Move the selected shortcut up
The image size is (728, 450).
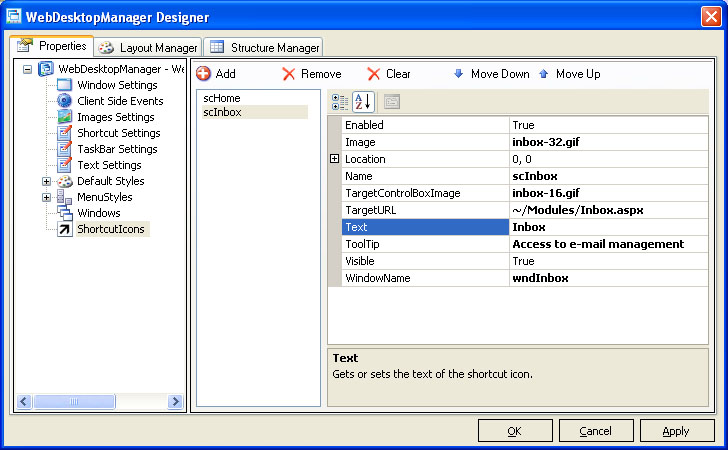pyautogui.click(x=570, y=74)
